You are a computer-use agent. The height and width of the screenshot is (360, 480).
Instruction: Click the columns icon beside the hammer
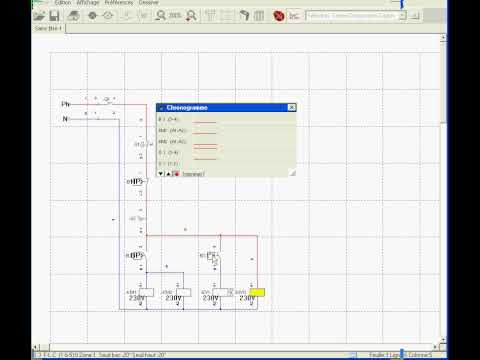[259, 16]
